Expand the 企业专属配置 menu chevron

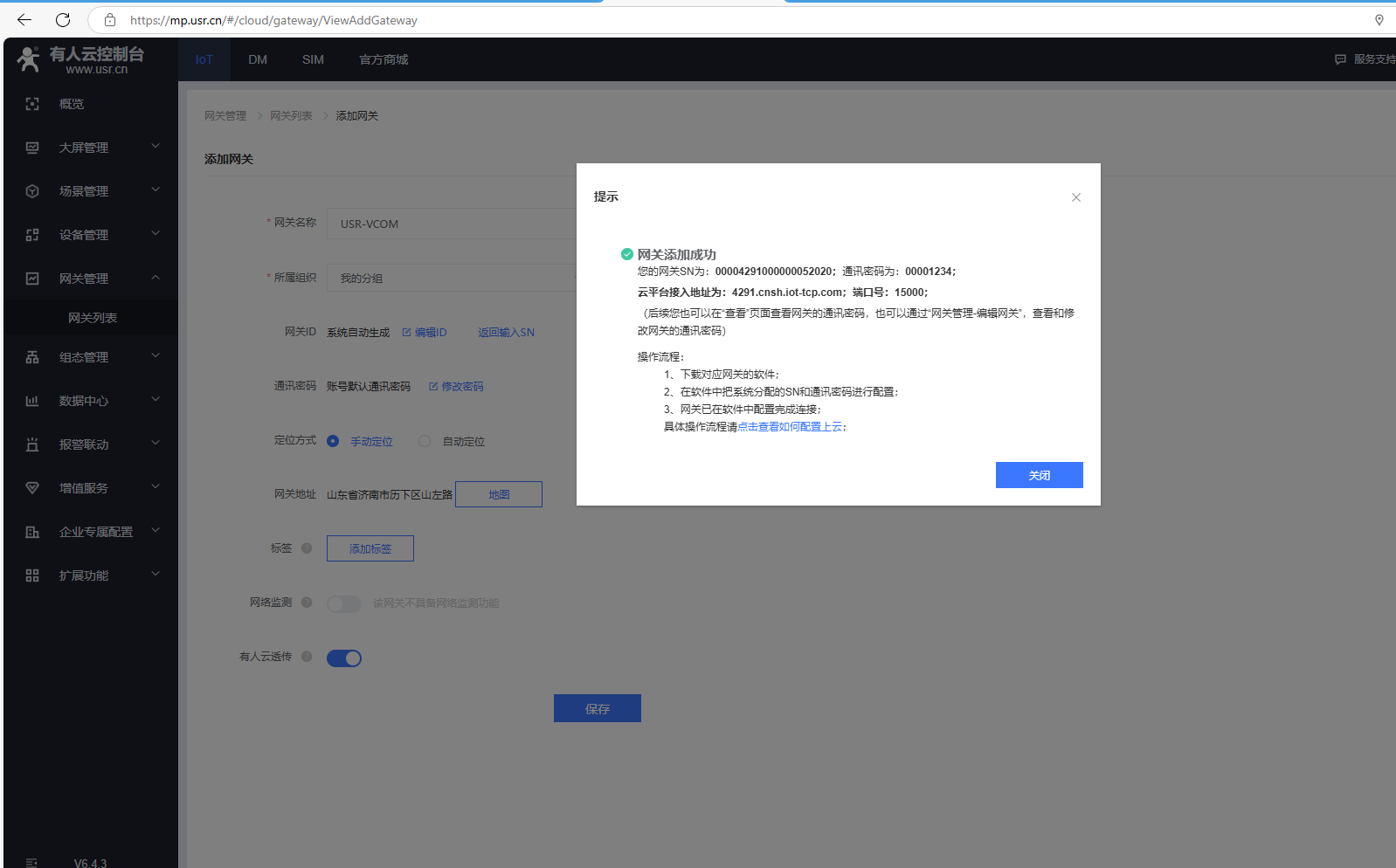point(155,531)
